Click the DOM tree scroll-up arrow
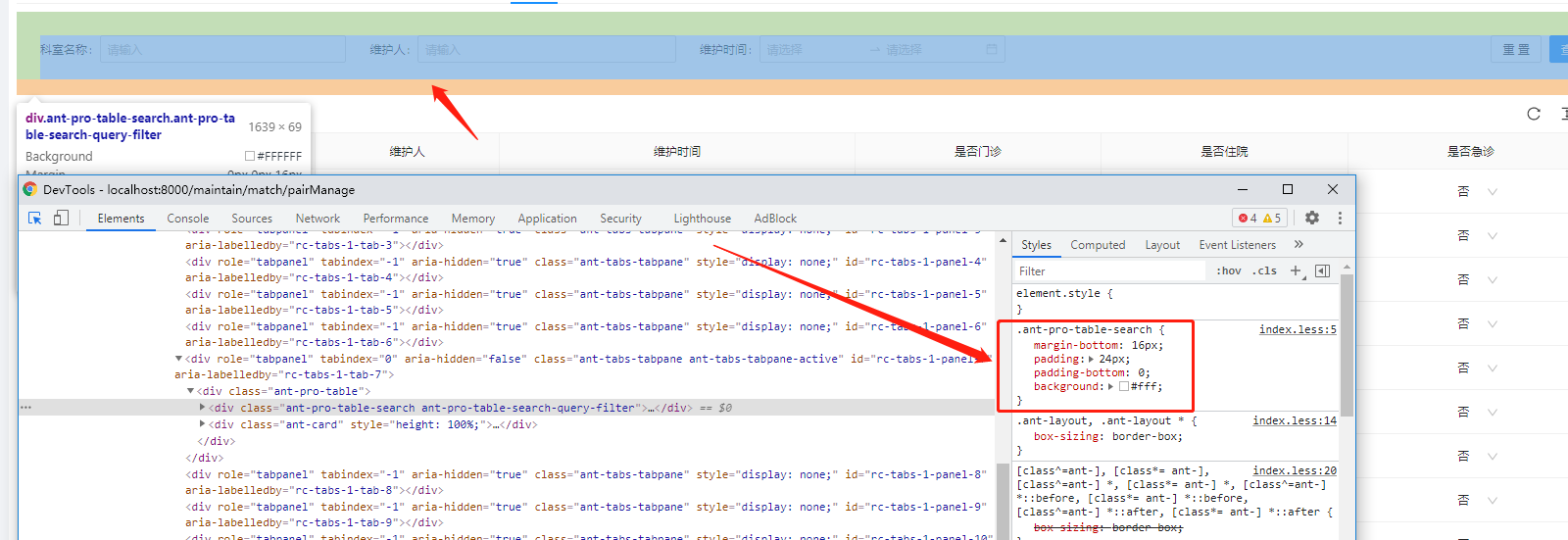1568x540 pixels. point(1003,241)
